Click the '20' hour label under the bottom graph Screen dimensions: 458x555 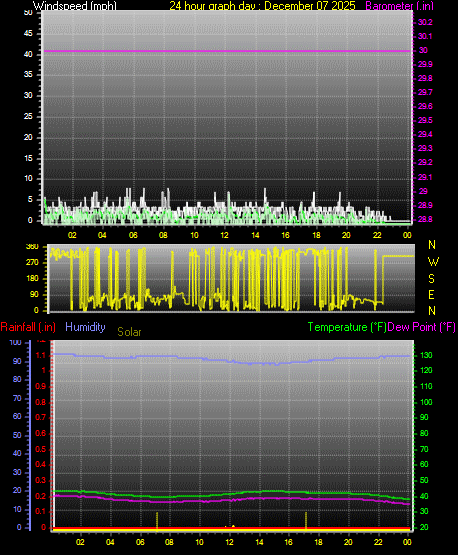tap(348, 542)
